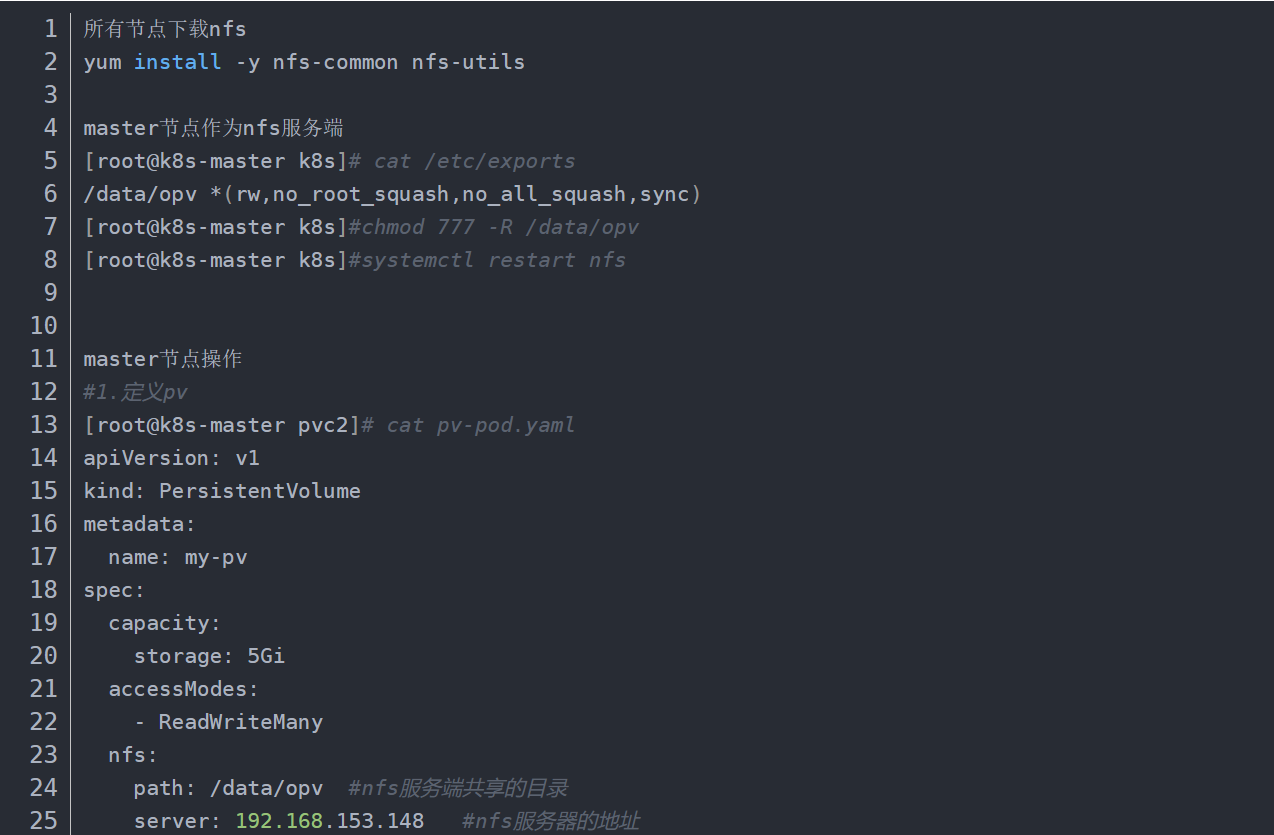Click line number 1 in the gutter
The width and height of the screenshot is (1274, 835).
point(50,29)
